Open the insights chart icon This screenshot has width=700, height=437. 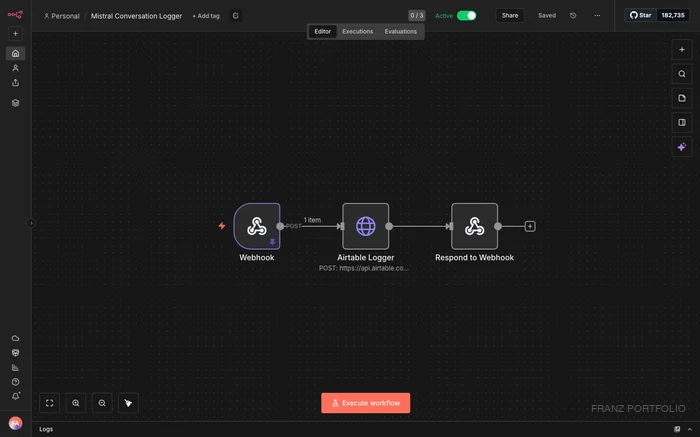(15, 367)
